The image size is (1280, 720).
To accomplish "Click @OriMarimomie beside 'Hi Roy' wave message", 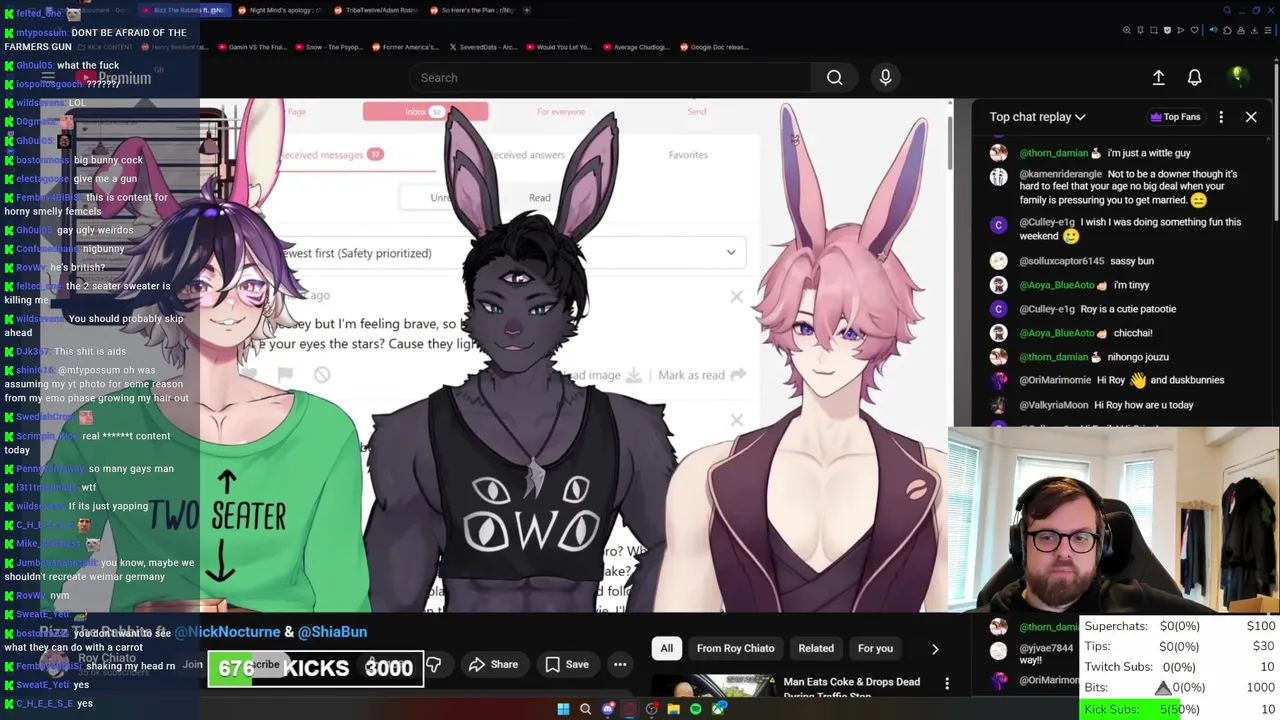I will coord(1055,380).
